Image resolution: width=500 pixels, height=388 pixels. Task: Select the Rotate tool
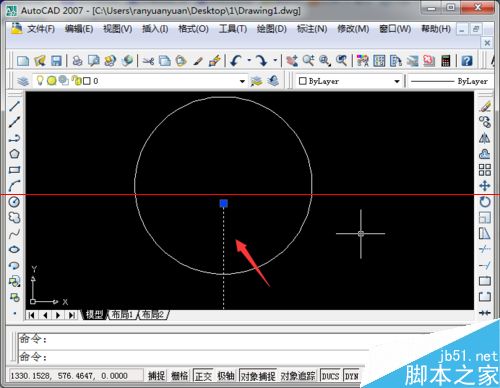point(485,202)
